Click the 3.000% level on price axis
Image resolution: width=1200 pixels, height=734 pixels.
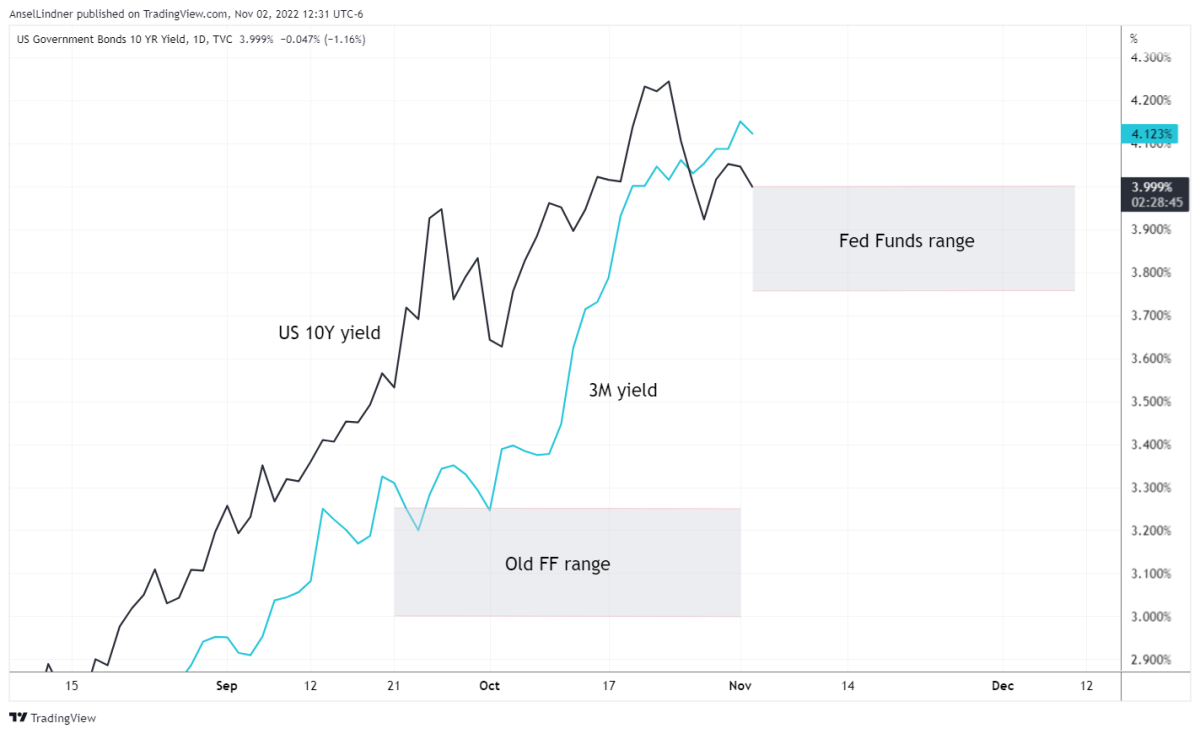pos(1150,617)
